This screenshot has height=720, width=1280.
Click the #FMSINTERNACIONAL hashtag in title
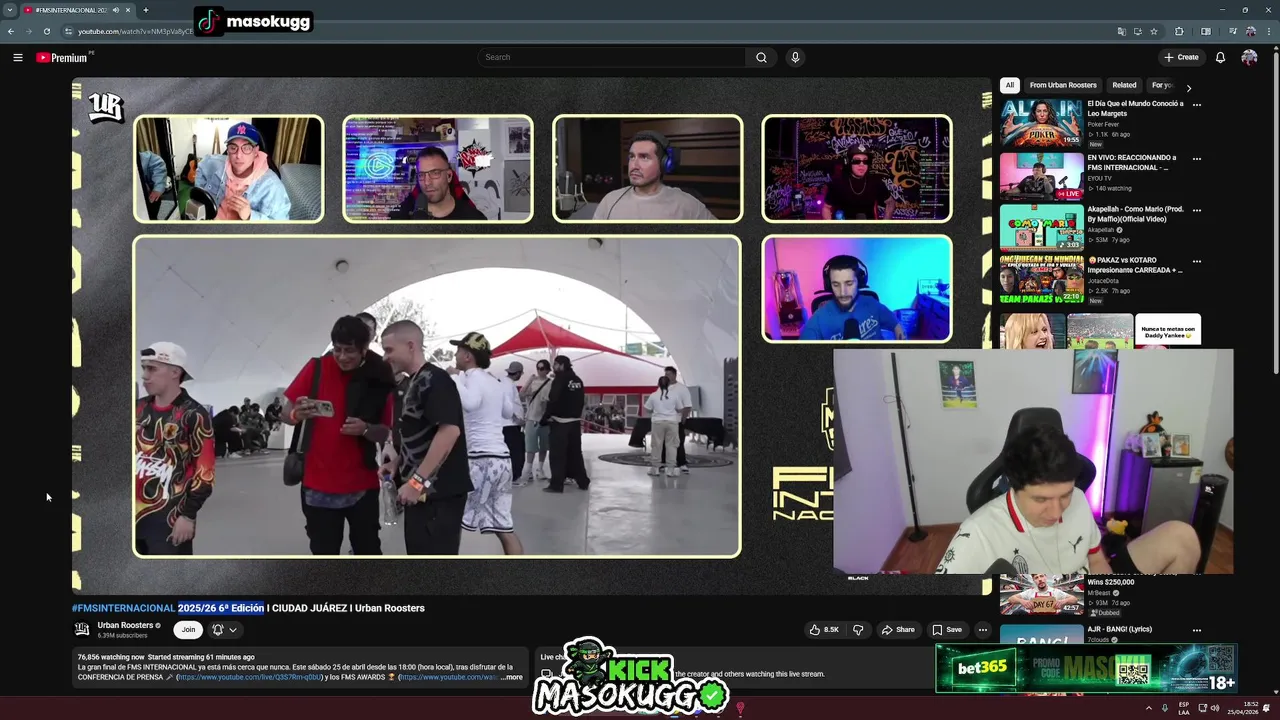(x=123, y=608)
